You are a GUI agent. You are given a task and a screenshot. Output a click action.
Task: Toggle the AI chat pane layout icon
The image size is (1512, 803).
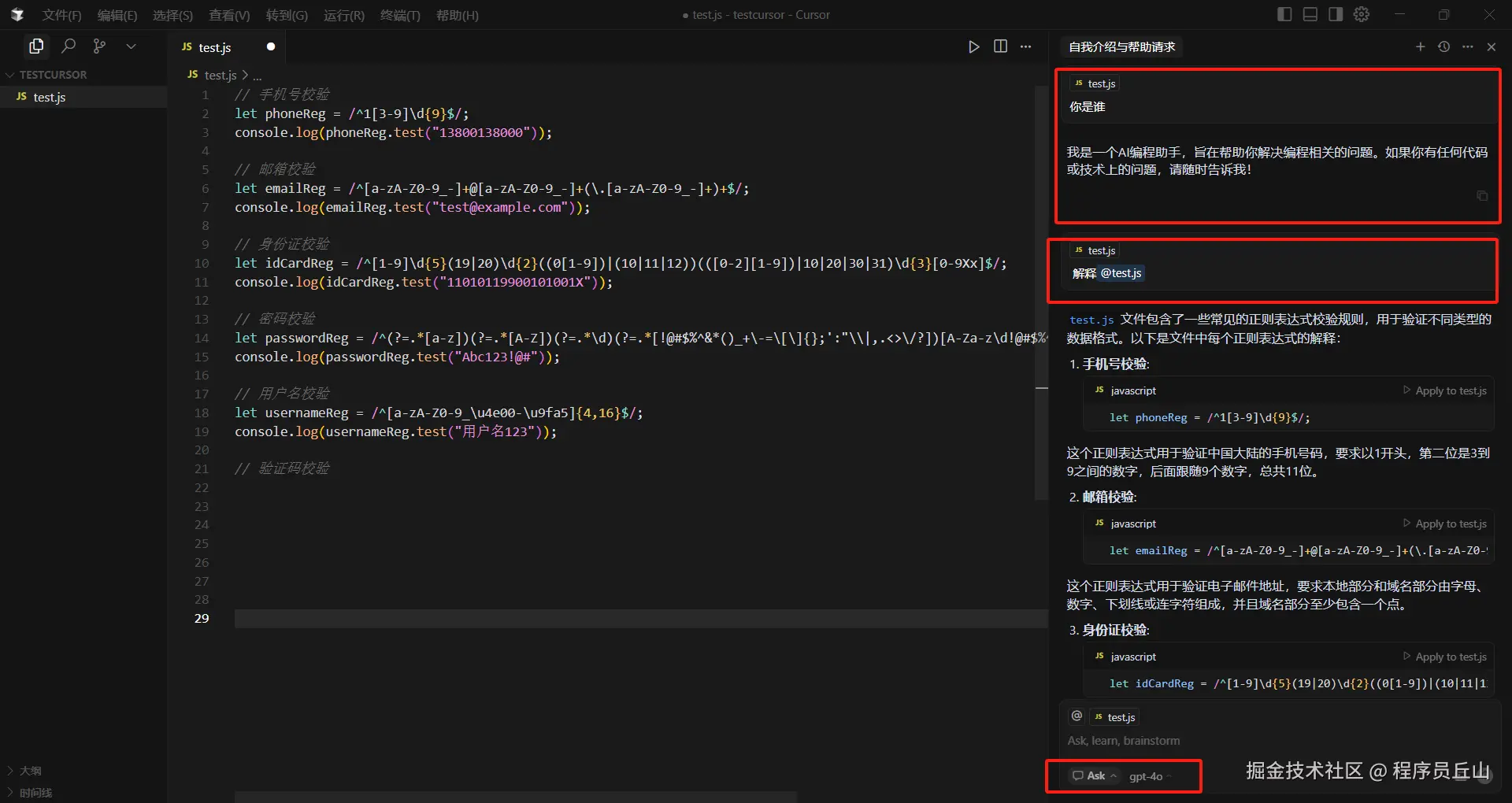1336,14
